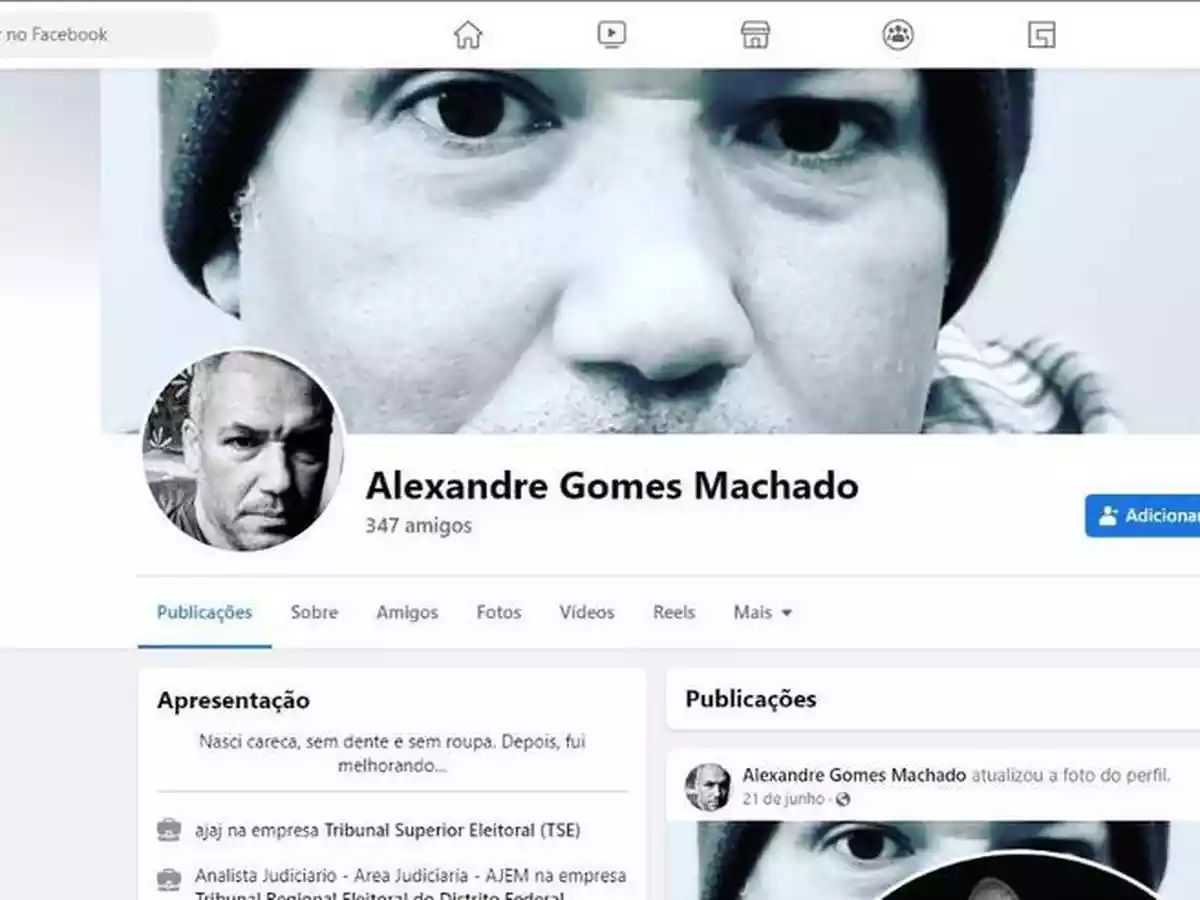Open the Facebook Home icon

pyautogui.click(x=468, y=35)
